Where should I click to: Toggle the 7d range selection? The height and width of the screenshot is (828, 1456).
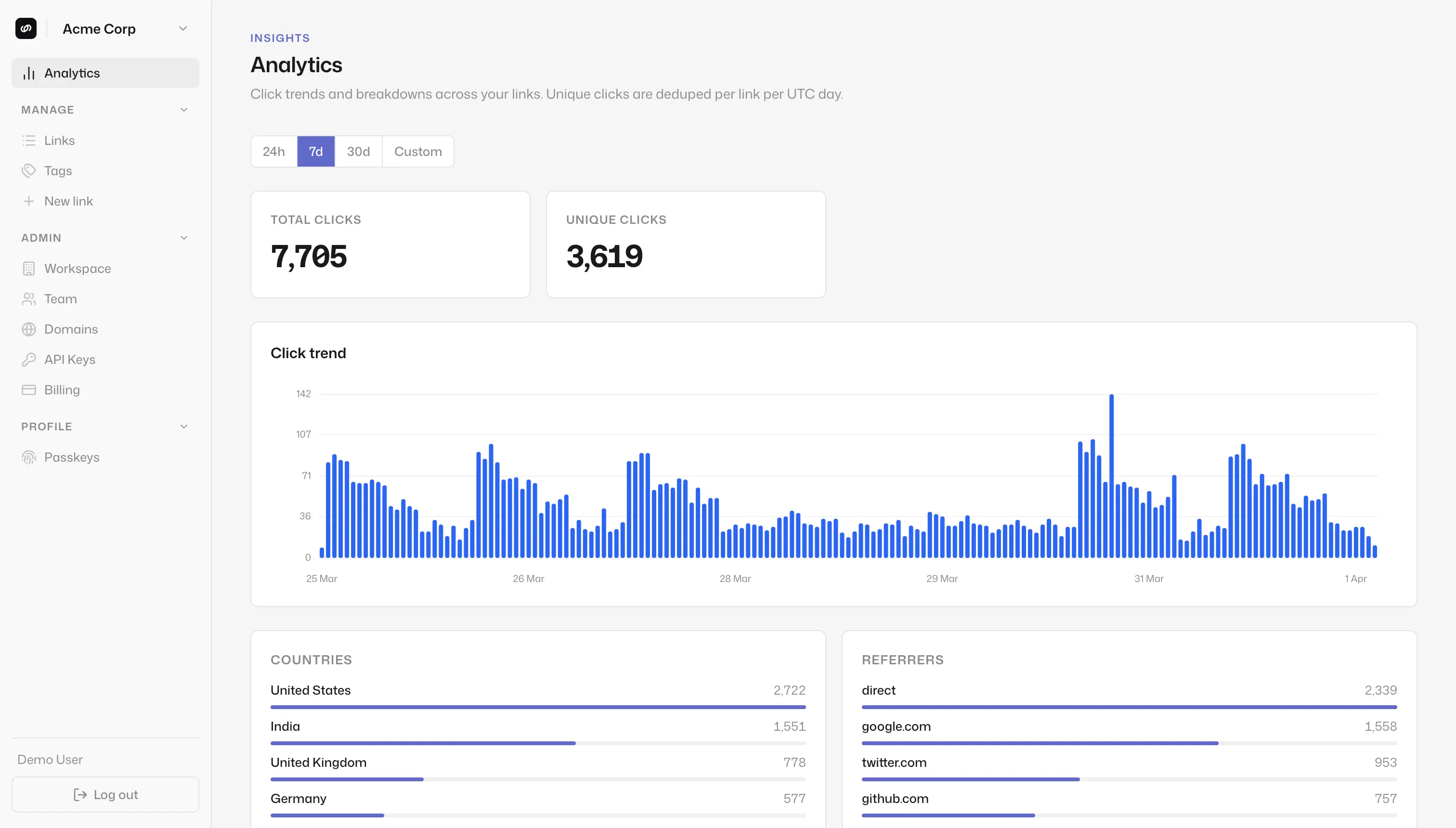[x=315, y=151]
